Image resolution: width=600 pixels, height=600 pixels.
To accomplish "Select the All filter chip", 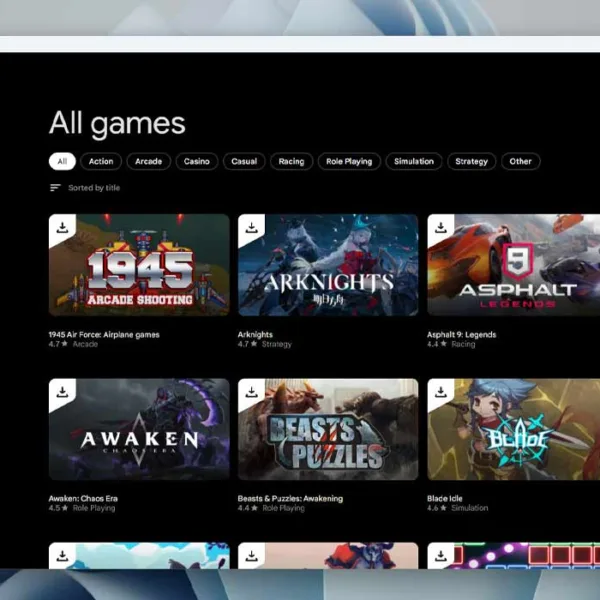I will [62, 161].
